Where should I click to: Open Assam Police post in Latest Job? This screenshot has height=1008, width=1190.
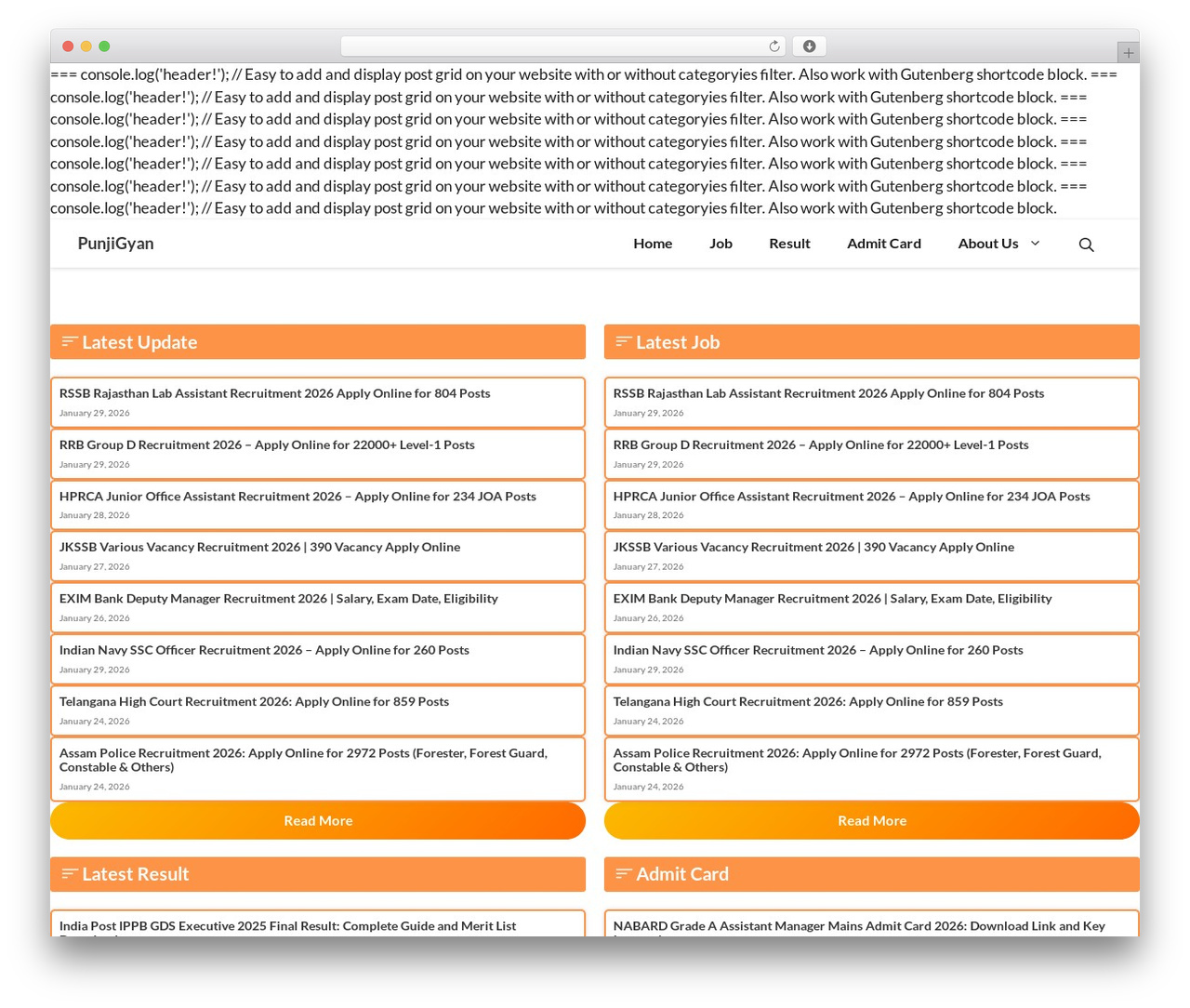click(857, 760)
